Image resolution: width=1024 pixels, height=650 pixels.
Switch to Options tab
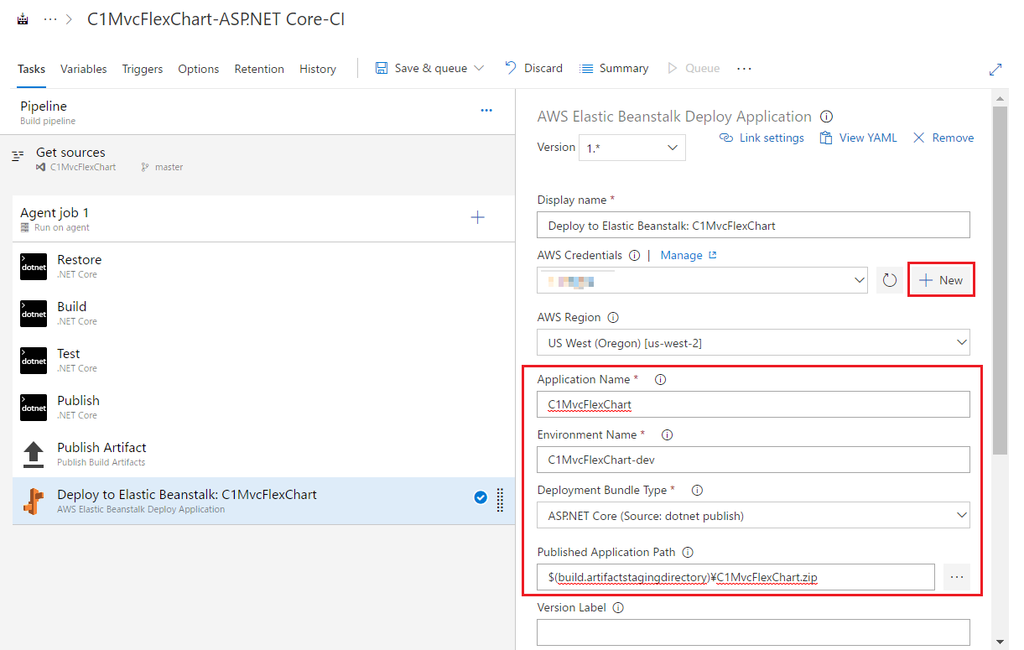[199, 69]
